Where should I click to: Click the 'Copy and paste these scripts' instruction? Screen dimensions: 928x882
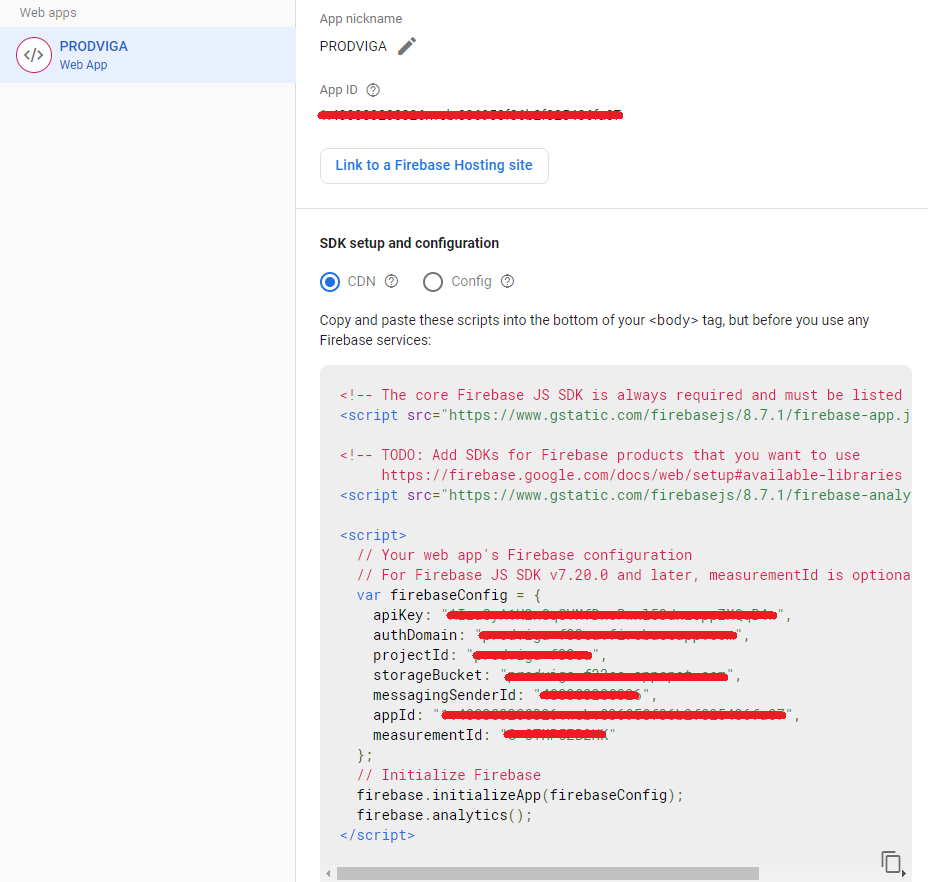click(x=594, y=330)
